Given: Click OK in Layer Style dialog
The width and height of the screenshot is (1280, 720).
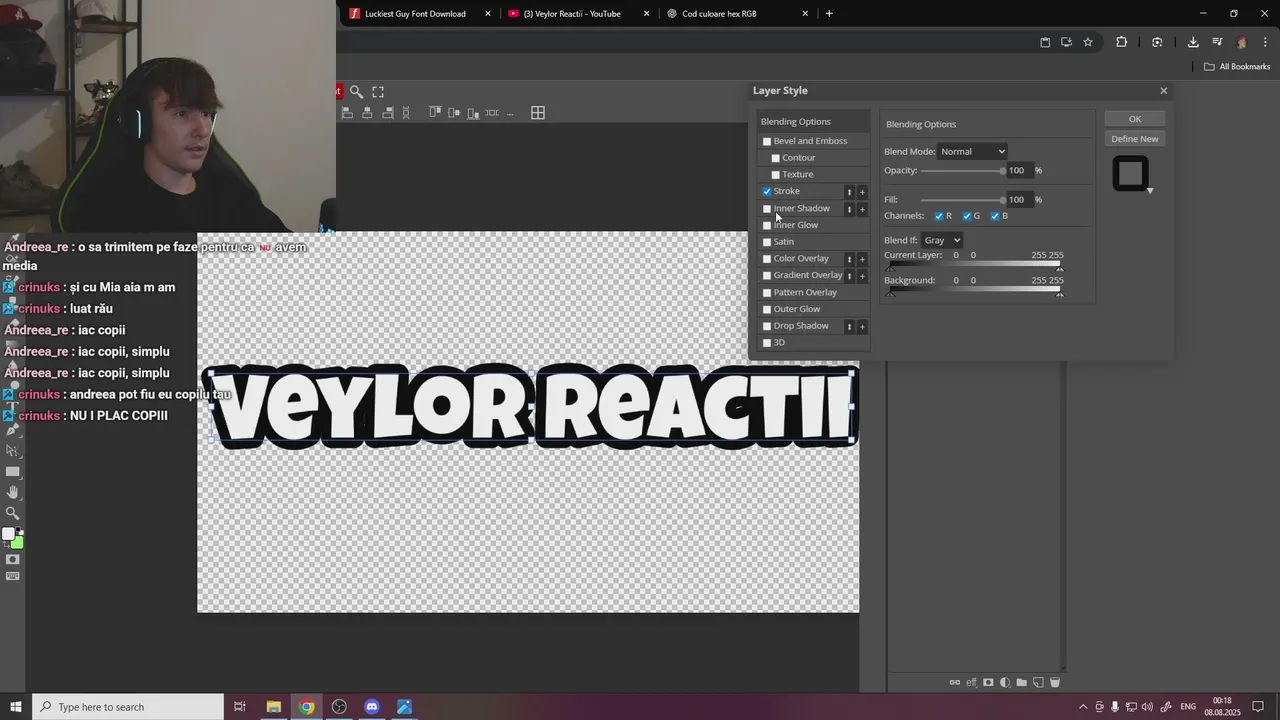Looking at the screenshot, I should (1135, 119).
